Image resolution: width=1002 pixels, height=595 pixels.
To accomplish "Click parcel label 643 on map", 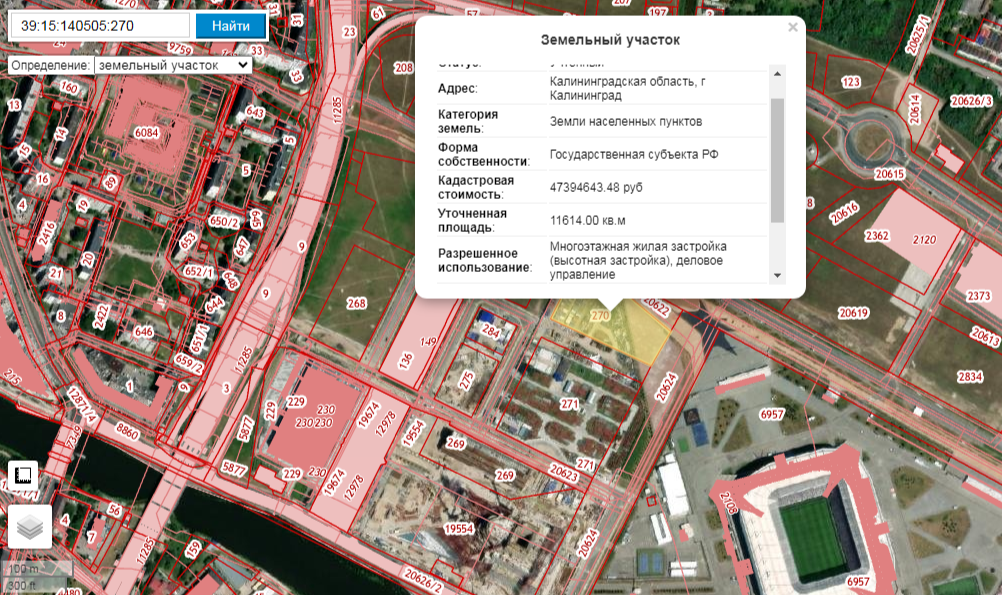I will 255,112.
